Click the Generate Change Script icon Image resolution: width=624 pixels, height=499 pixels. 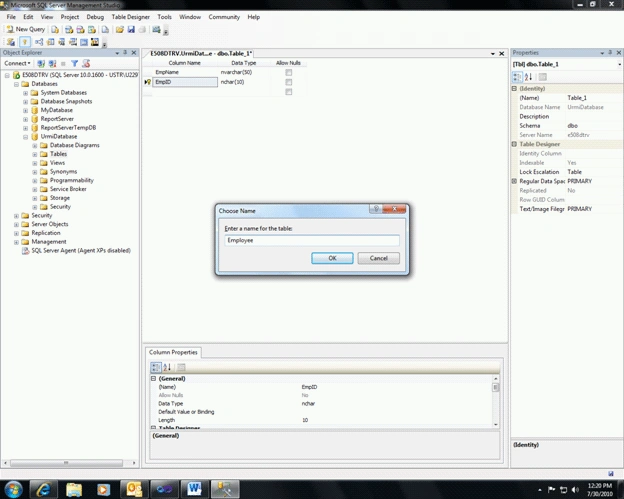11,42
